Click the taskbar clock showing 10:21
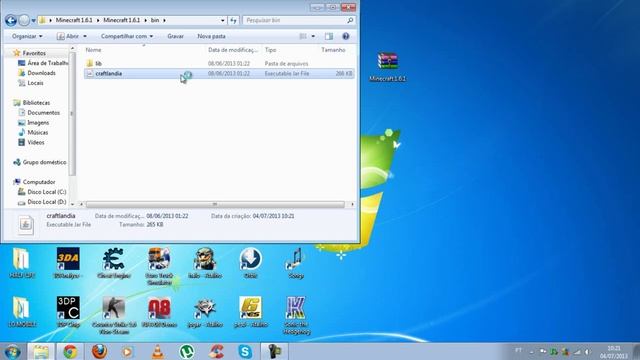 [614, 352]
